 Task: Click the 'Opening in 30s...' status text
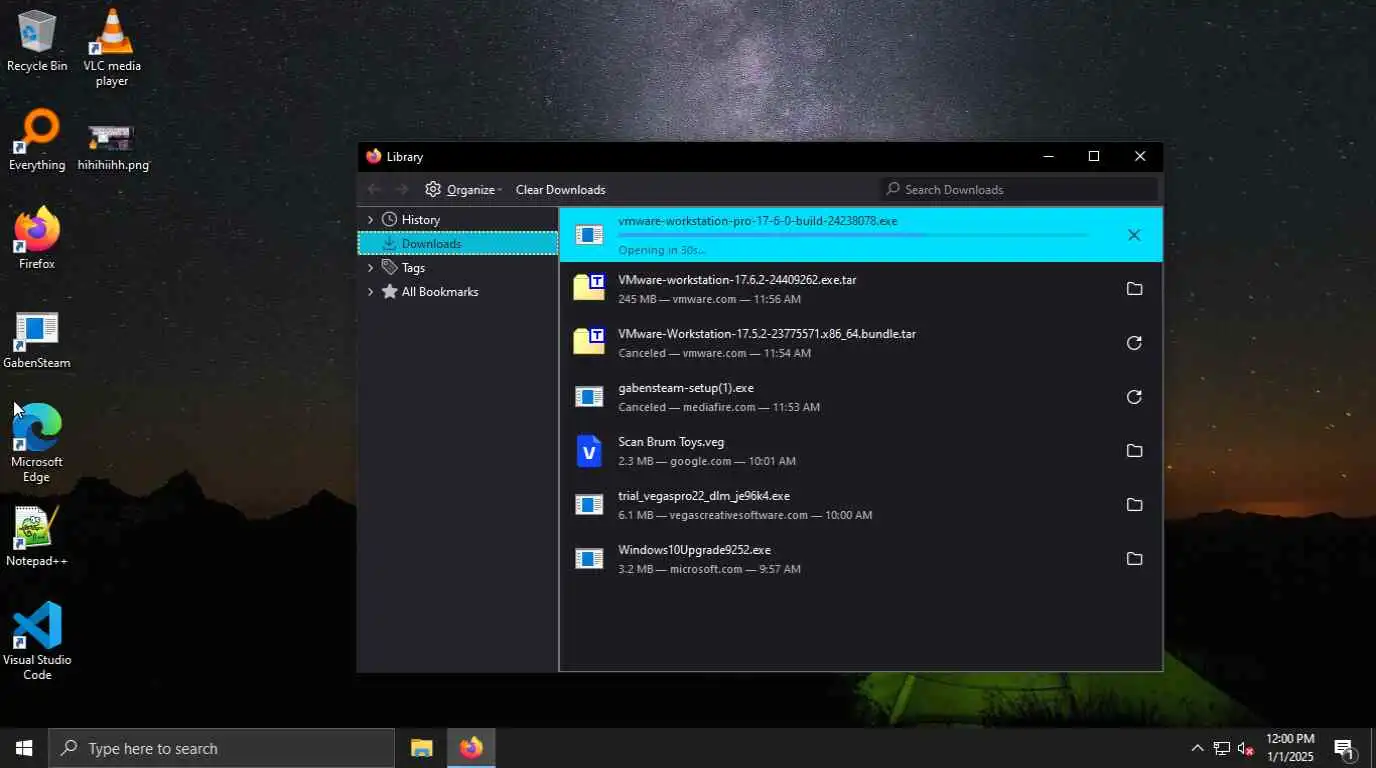[662, 250]
